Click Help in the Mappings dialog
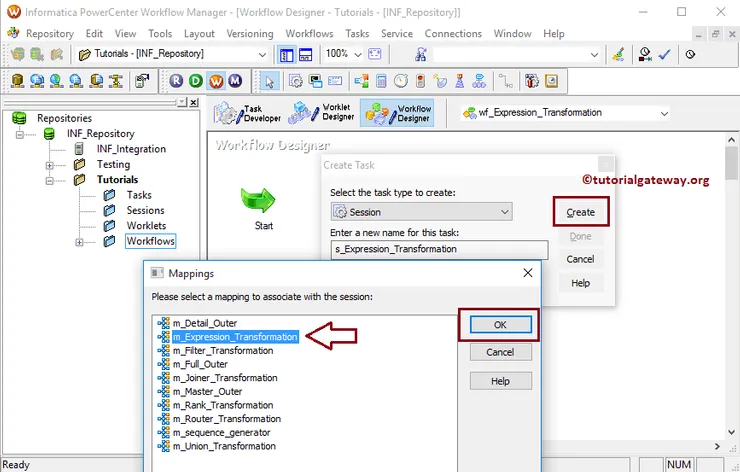Viewport: 740px width, 472px height. tap(500, 381)
